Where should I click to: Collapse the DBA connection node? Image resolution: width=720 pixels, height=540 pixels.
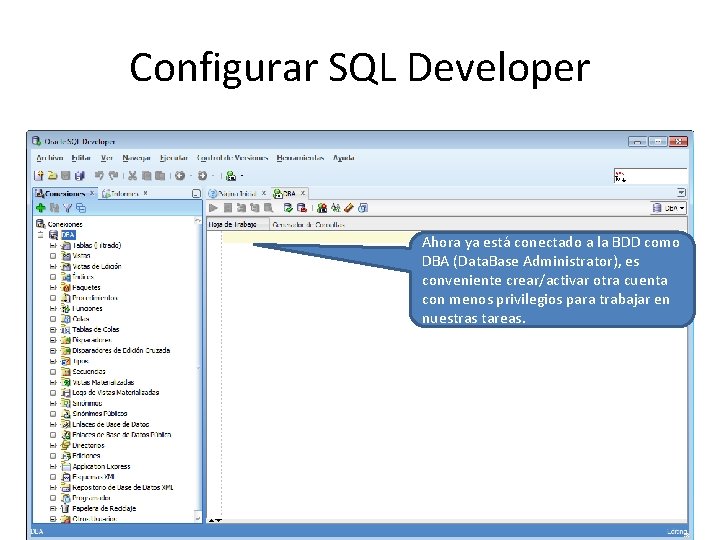[x=40, y=235]
